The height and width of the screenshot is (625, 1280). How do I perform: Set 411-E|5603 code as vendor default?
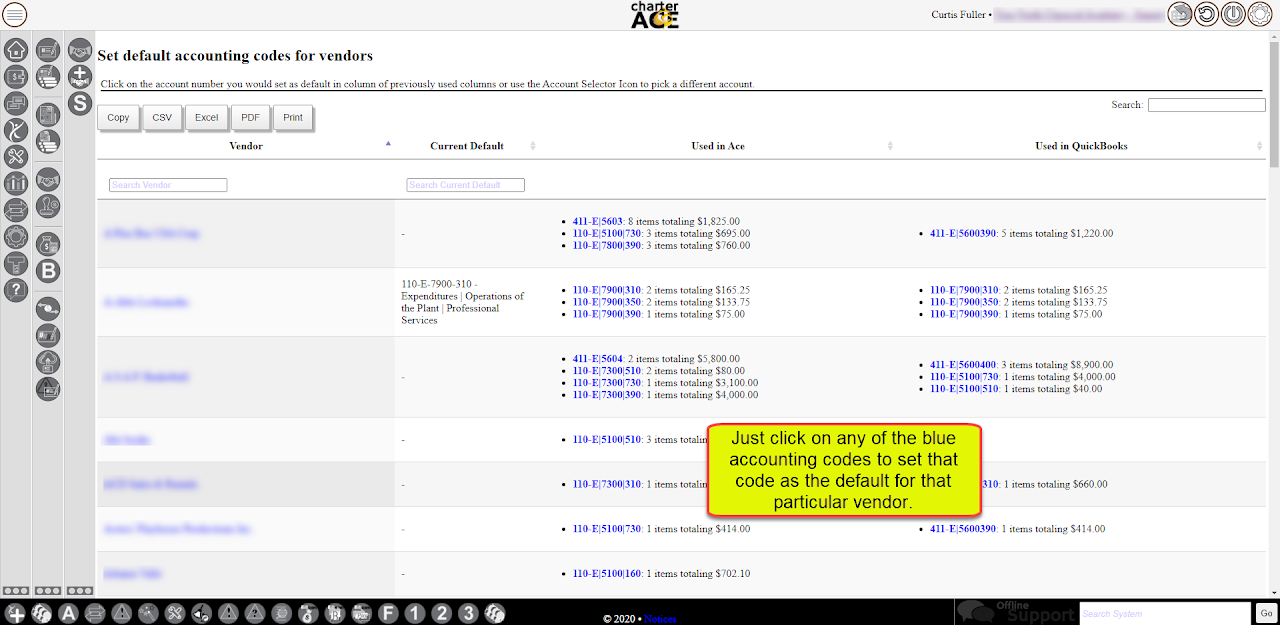[x=597, y=222]
